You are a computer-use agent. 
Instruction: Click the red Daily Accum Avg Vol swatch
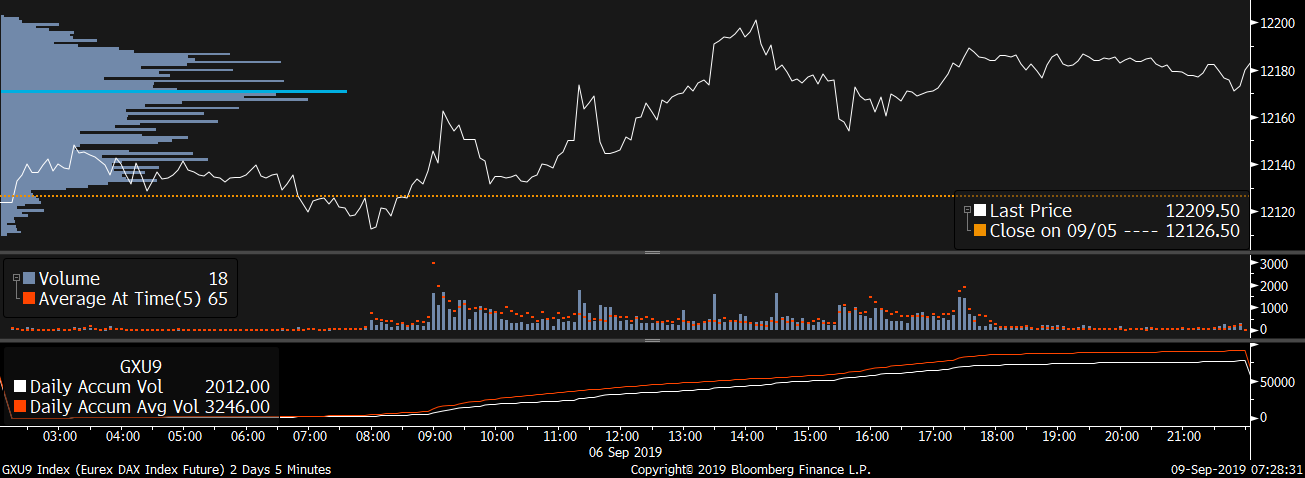[x=20, y=407]
